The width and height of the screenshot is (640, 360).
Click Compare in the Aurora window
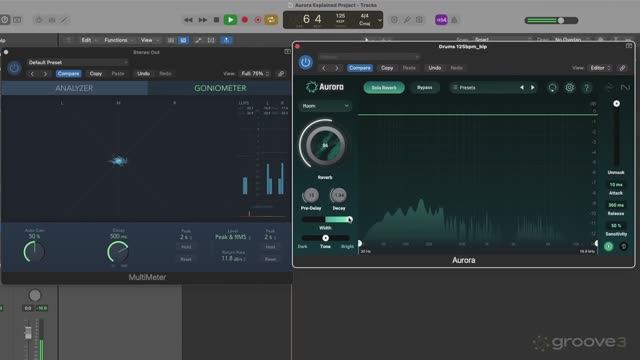[360, 68]
